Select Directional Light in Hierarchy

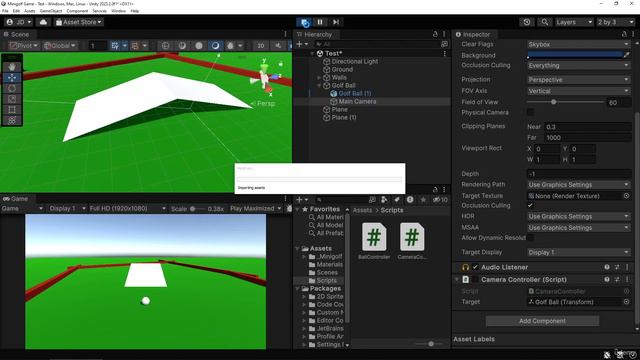354,61
